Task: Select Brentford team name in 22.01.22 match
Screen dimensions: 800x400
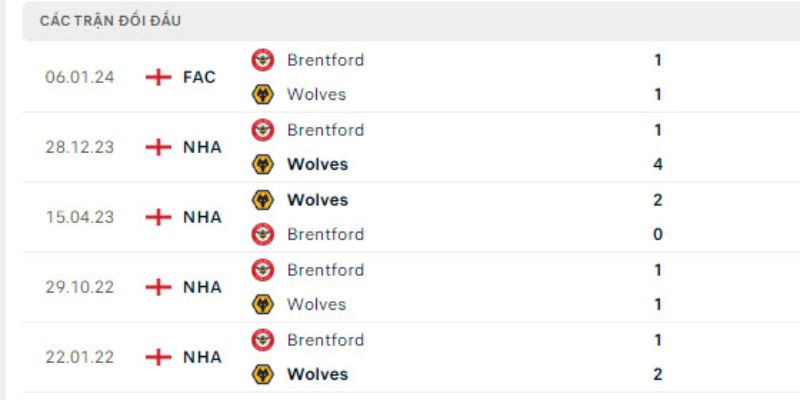Action: [x=325, y=340]
